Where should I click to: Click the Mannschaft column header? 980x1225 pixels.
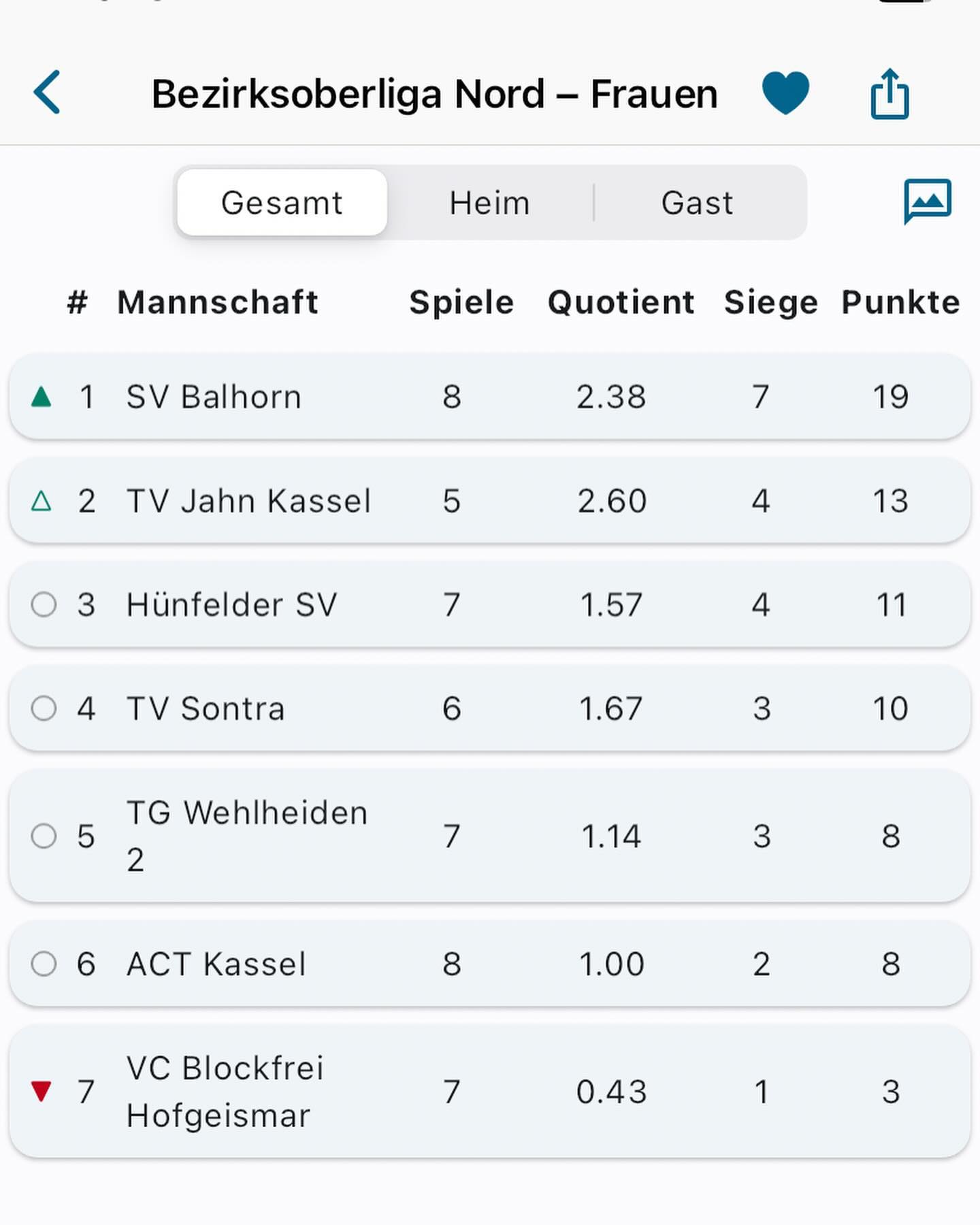(x=218, y=302)
